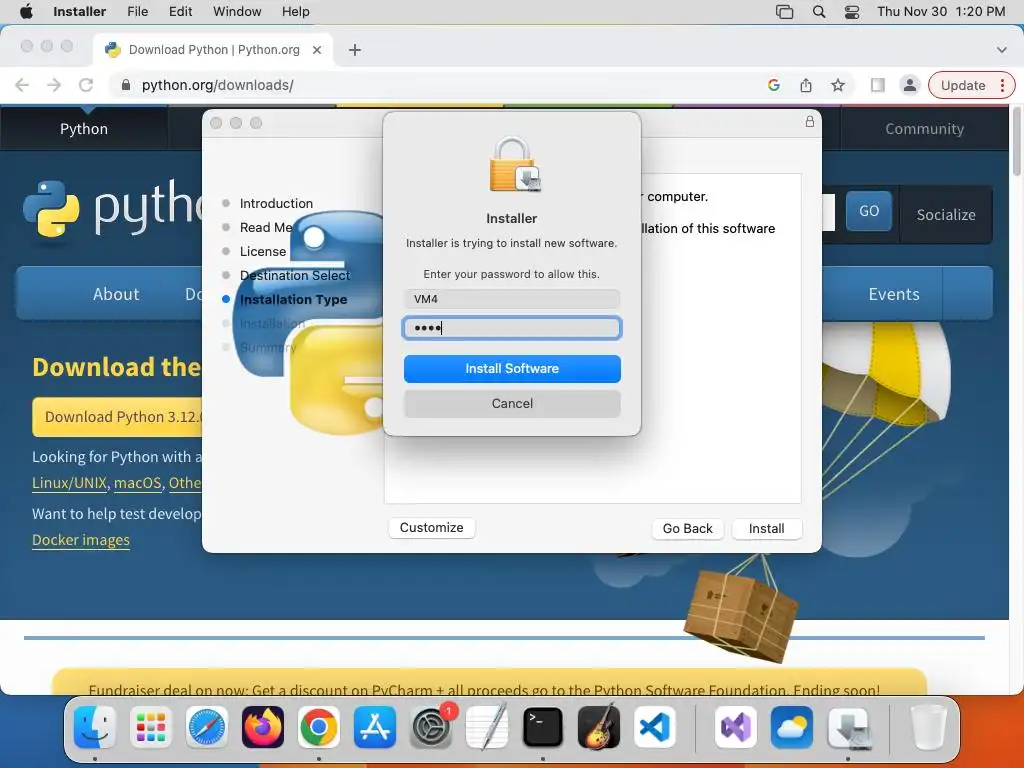Screen dimensions: 1024x768
Task: Click Go Back in the installer window
Action: (x=687, y=528)
